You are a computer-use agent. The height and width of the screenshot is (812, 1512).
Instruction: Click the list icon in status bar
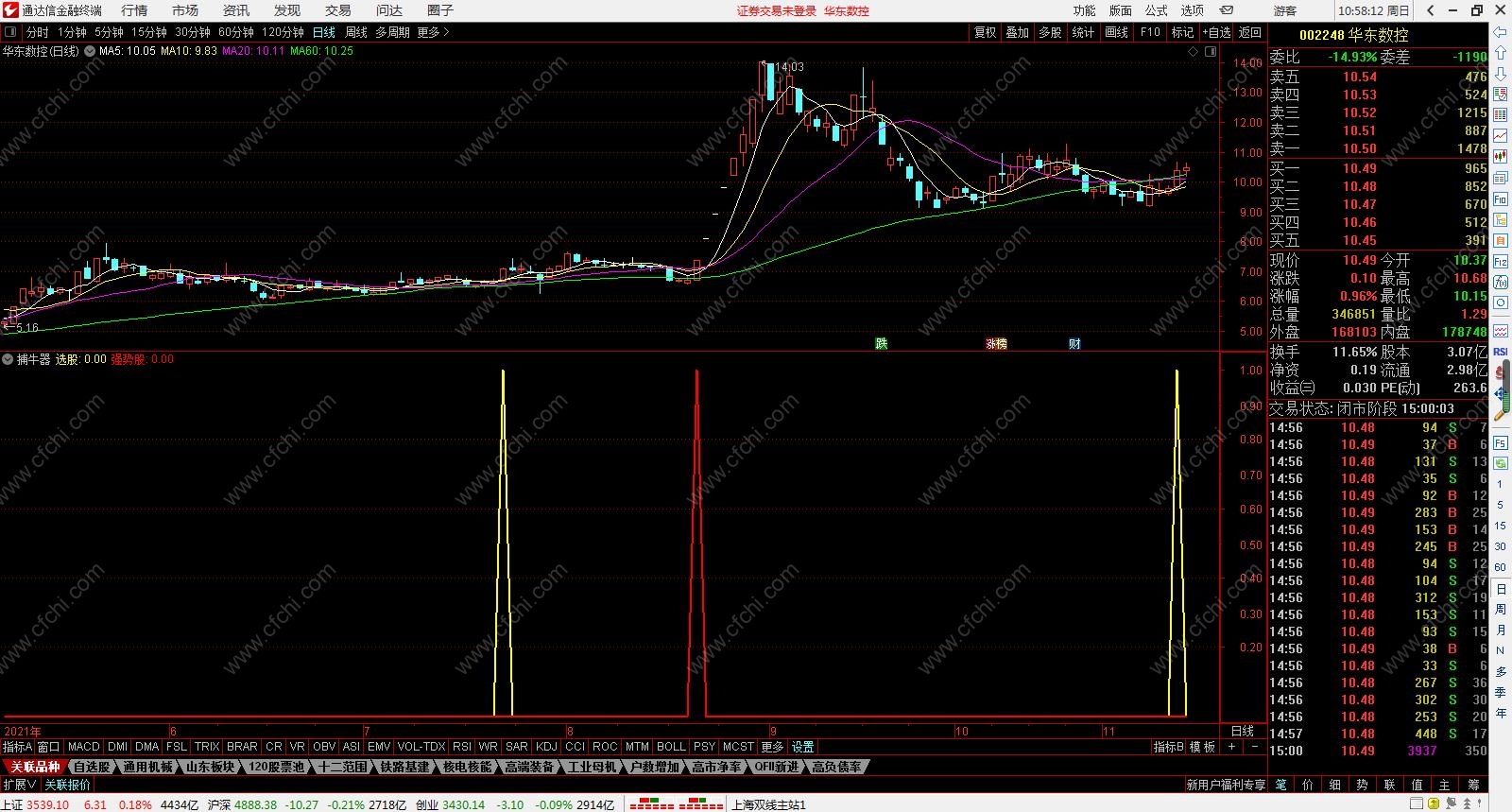pos(1417,803)
